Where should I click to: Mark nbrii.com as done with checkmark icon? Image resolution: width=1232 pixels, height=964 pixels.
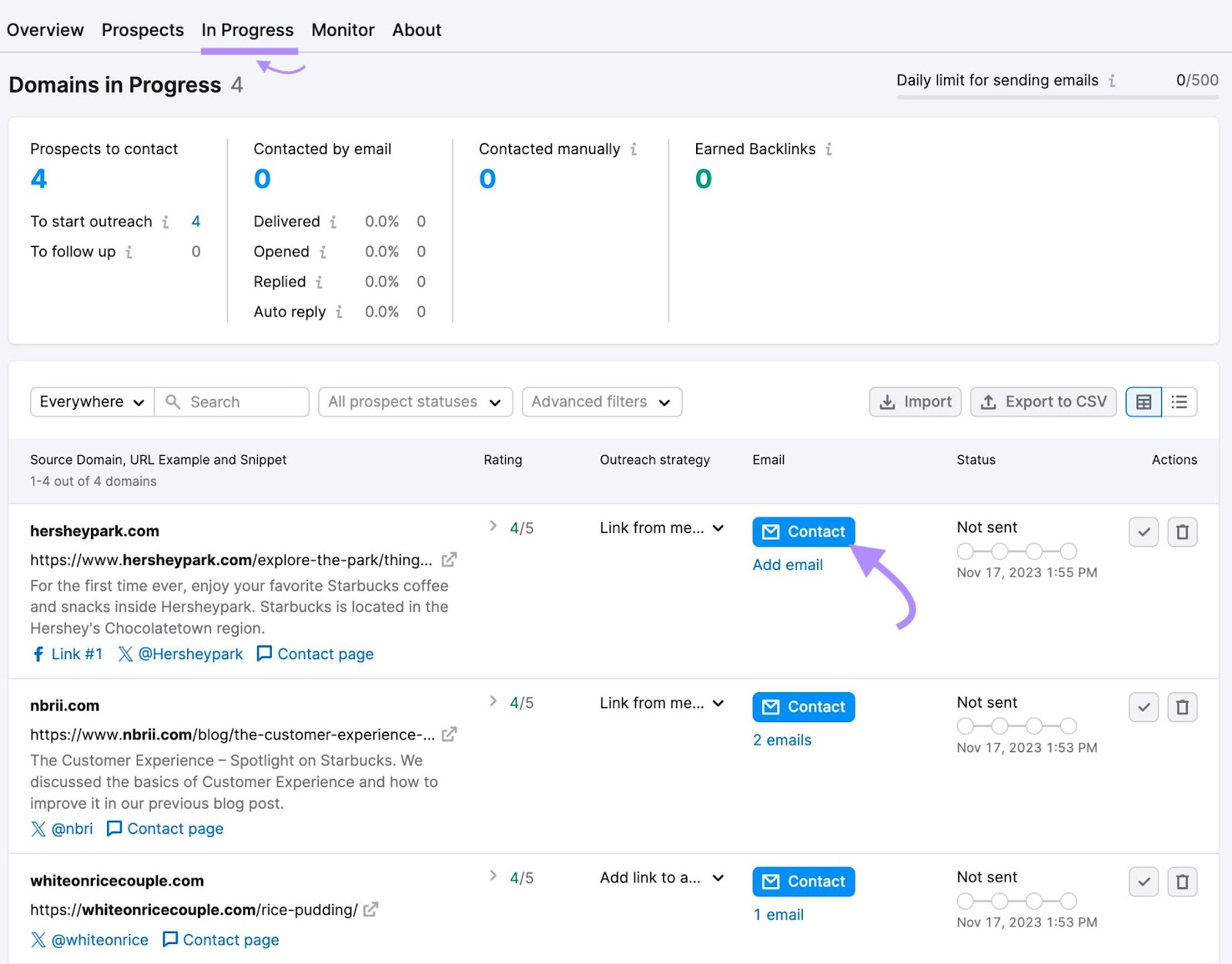tap(1143, 707)
